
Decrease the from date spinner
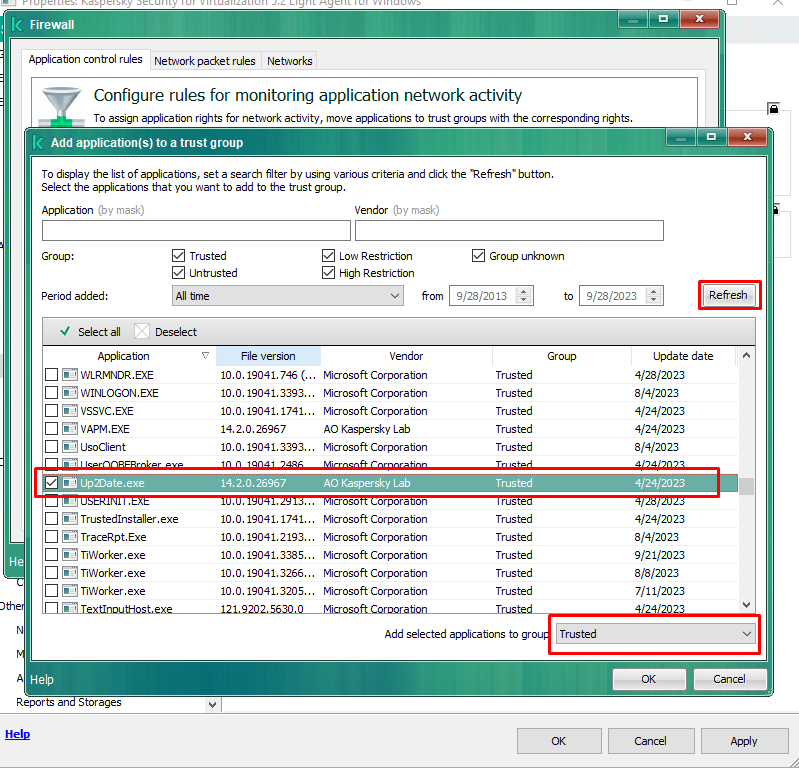(524, 300)
